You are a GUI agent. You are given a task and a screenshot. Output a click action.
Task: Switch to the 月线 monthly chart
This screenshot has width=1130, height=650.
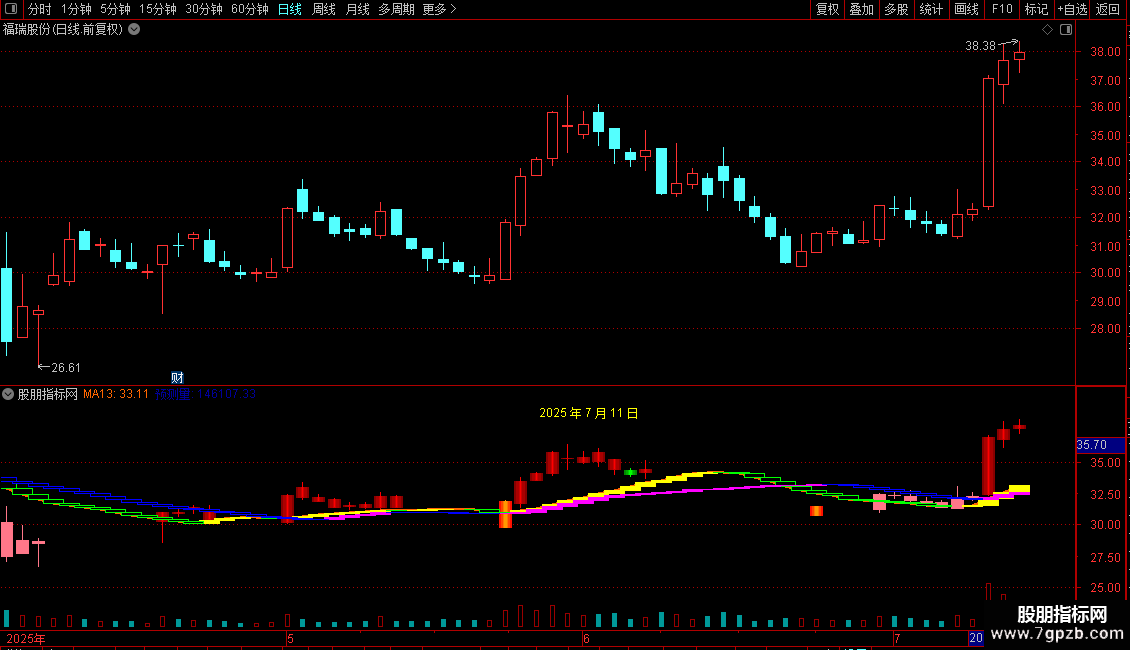pos(357,9)
